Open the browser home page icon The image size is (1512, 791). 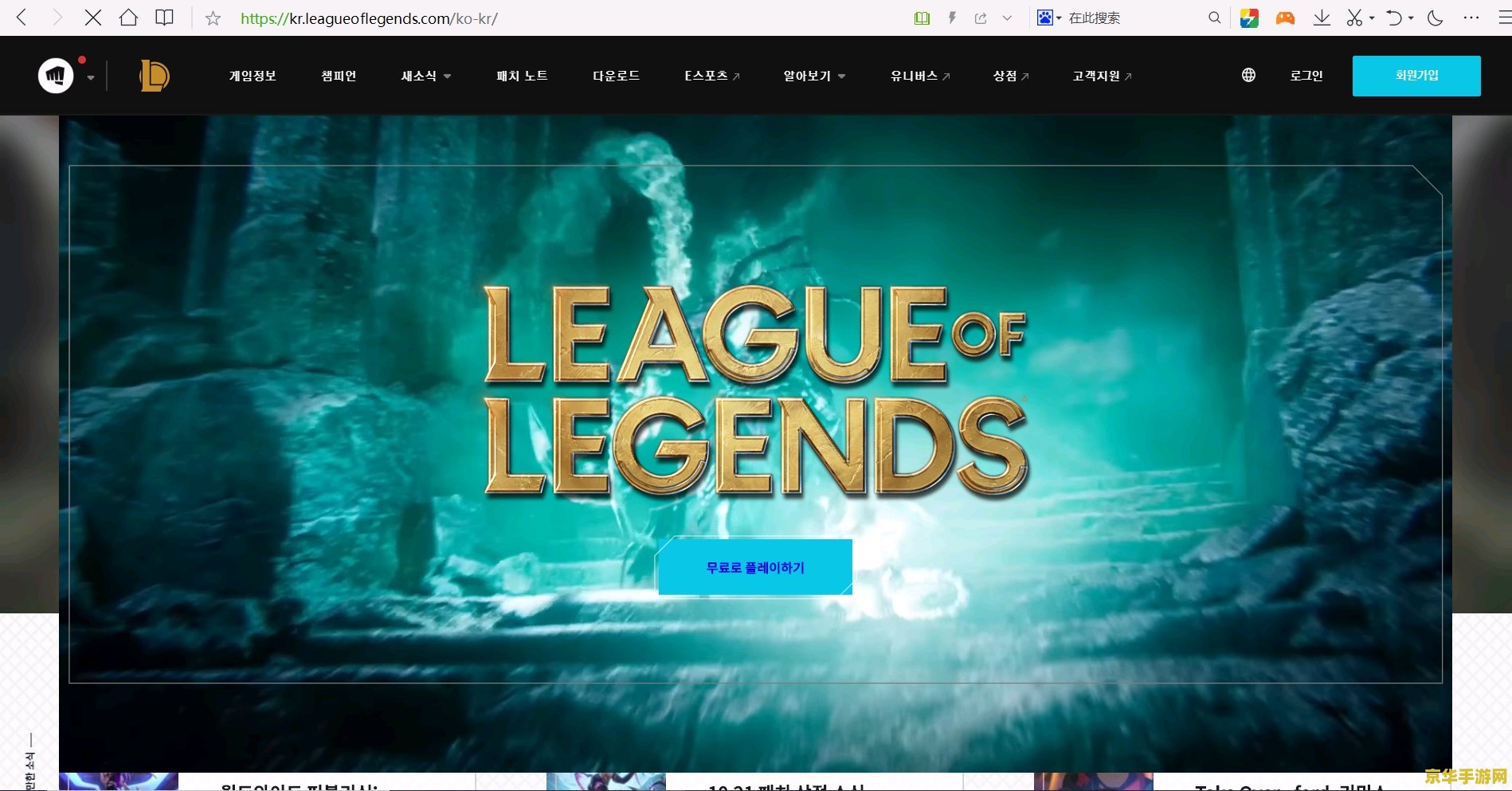pyautogui.click(x=128, y=18)
